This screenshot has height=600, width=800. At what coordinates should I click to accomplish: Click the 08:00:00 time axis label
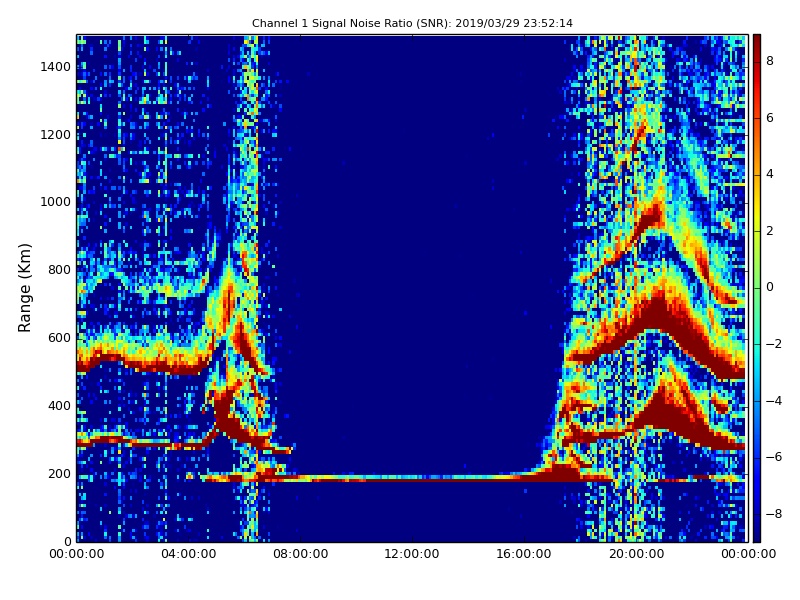pos(301,554)
